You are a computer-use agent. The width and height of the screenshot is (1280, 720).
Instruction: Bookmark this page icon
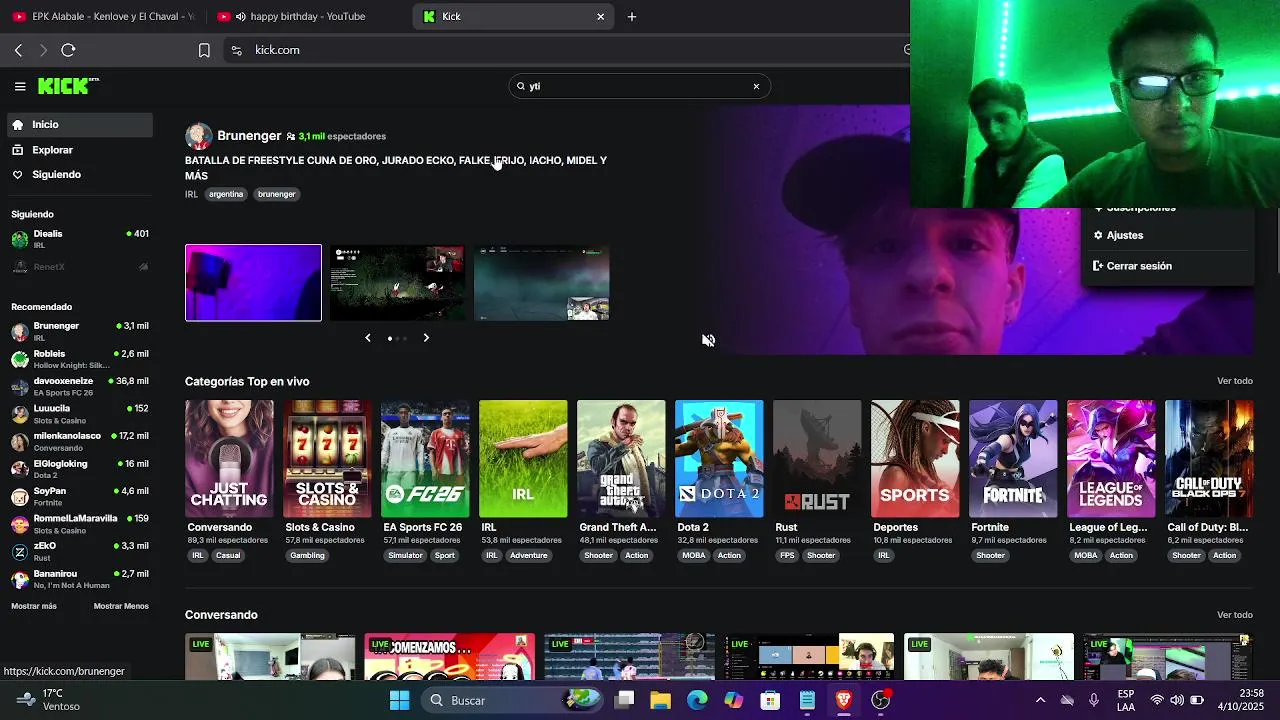tap(204, 50)
